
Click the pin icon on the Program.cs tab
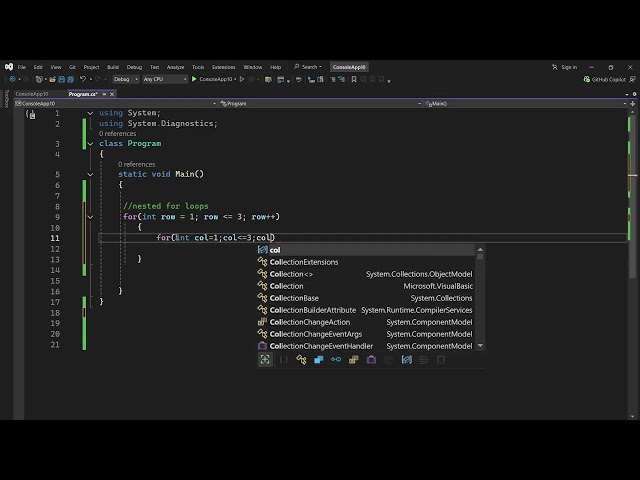[x=104, y=94]
